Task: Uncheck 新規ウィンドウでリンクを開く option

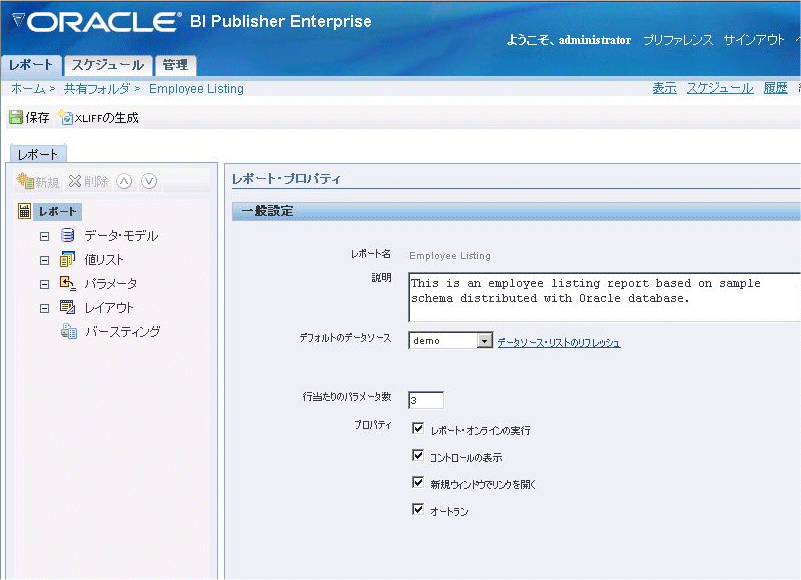Action: 418,482
